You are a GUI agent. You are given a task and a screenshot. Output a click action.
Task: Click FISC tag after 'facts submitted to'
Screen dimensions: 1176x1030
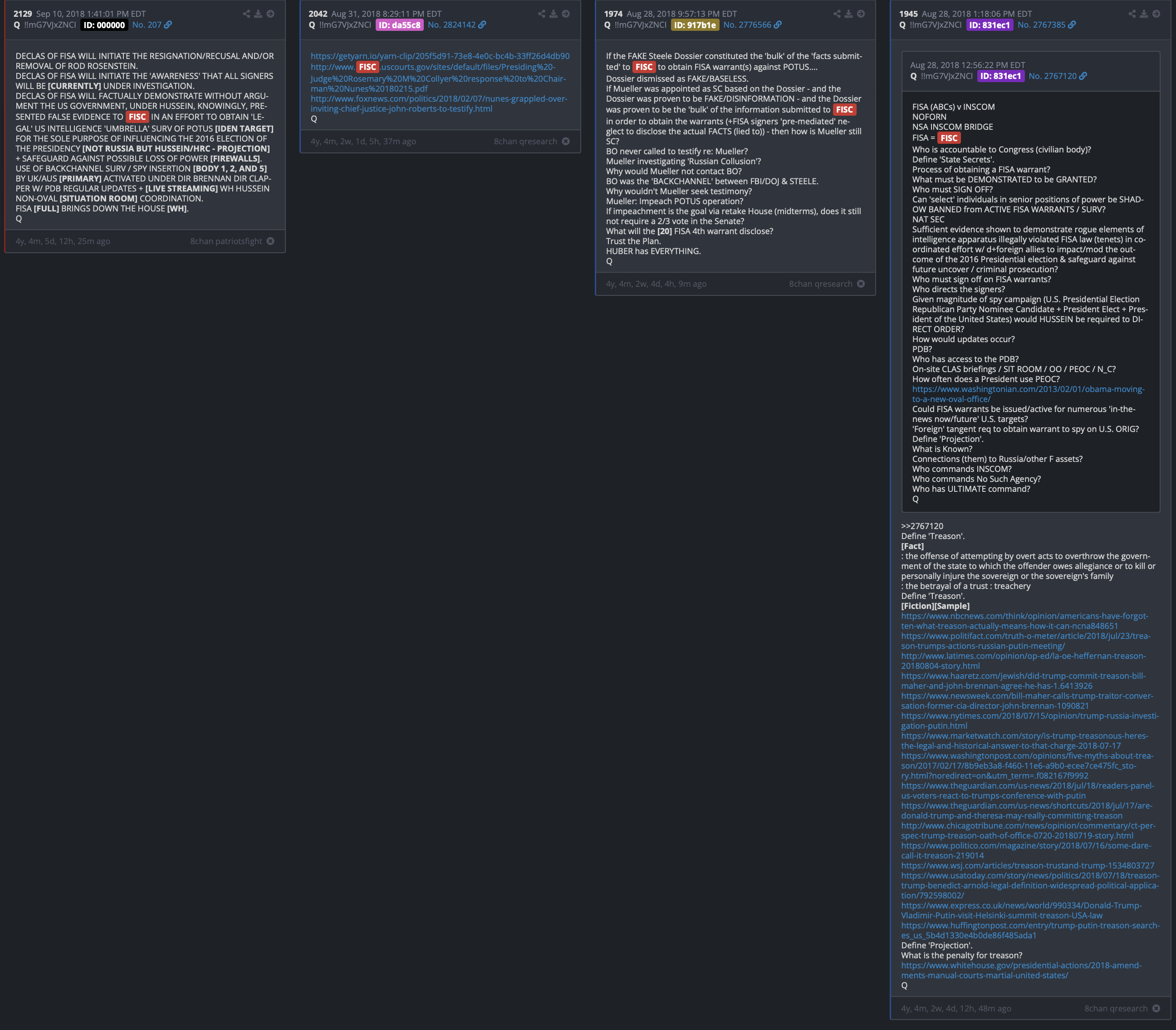[x=644, y=67]
